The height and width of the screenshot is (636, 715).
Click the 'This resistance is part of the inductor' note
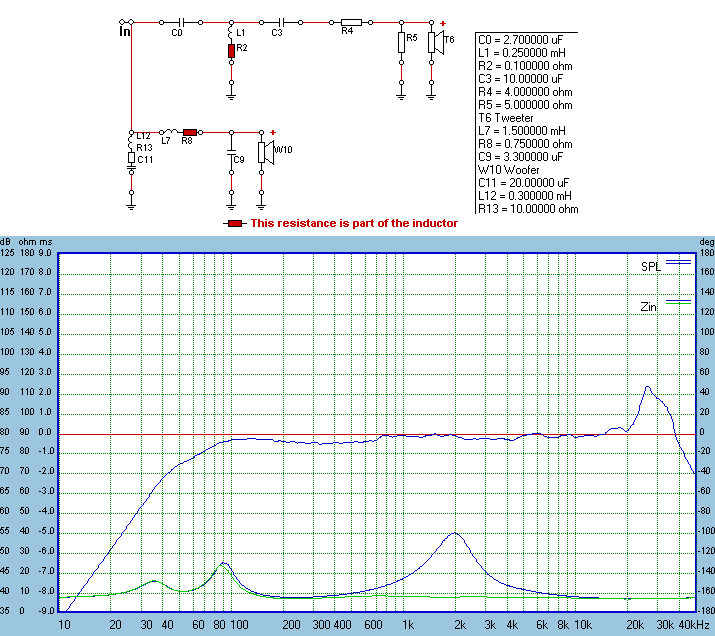354,224
